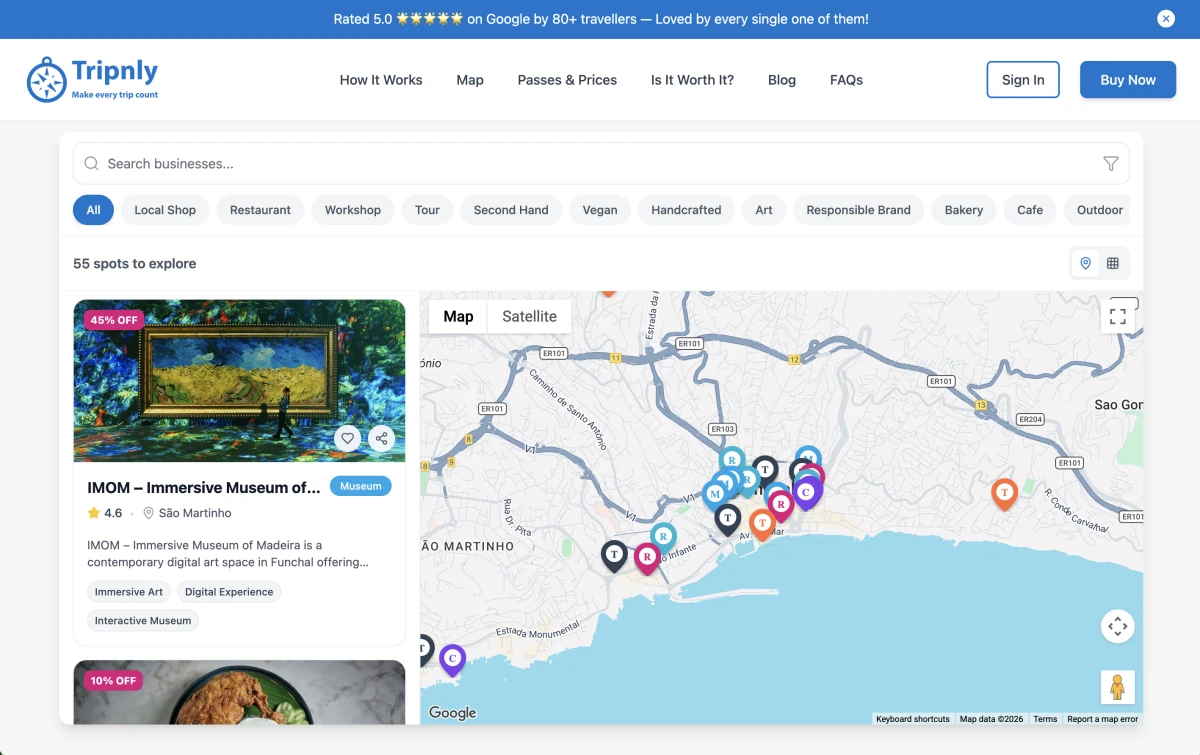This screenshot has width=1200, height=755.
Task: Click the Digital Experience tag
Action: 229,592
